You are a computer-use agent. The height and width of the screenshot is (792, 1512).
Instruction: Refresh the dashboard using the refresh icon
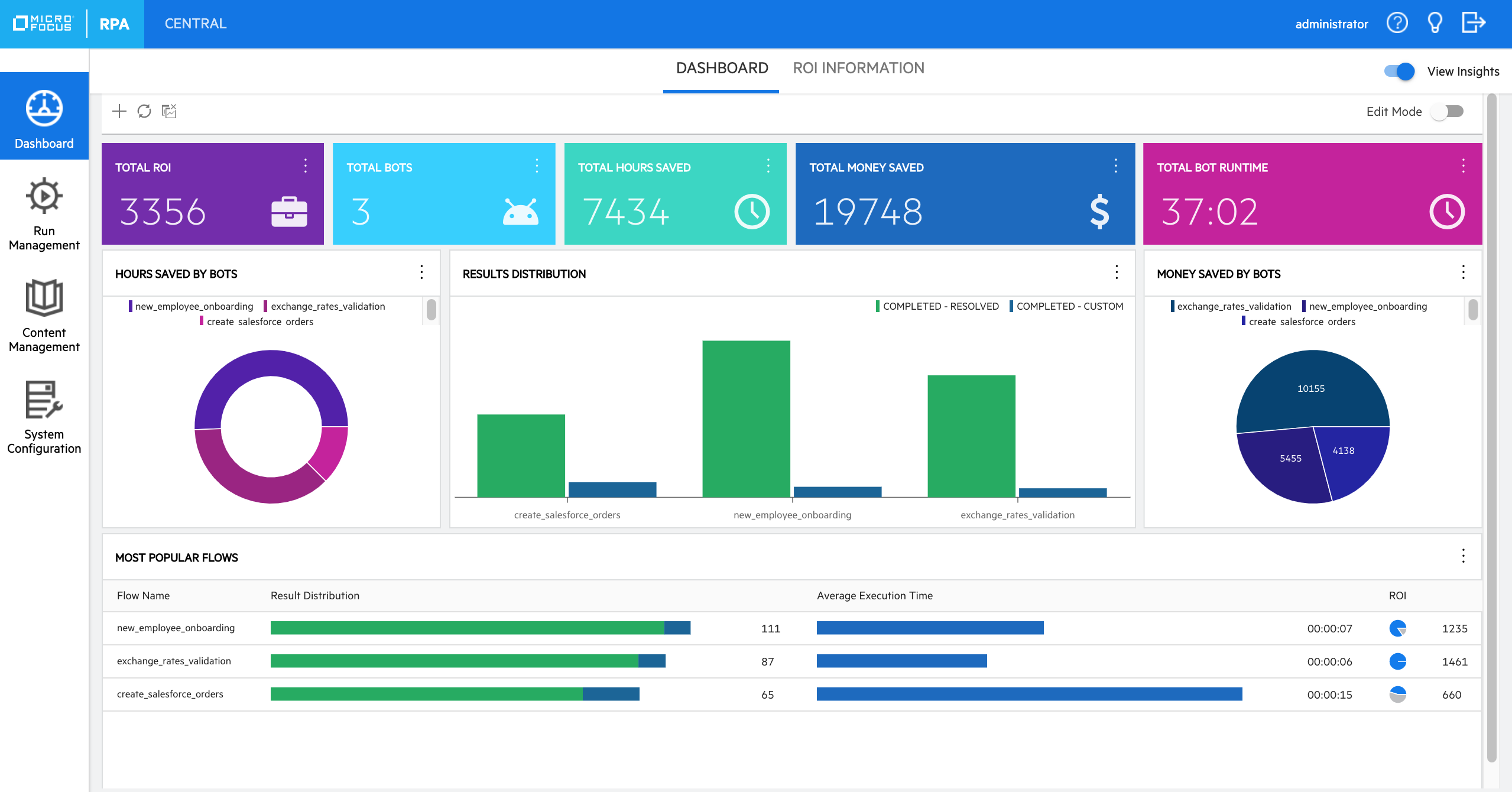[144, 111]
